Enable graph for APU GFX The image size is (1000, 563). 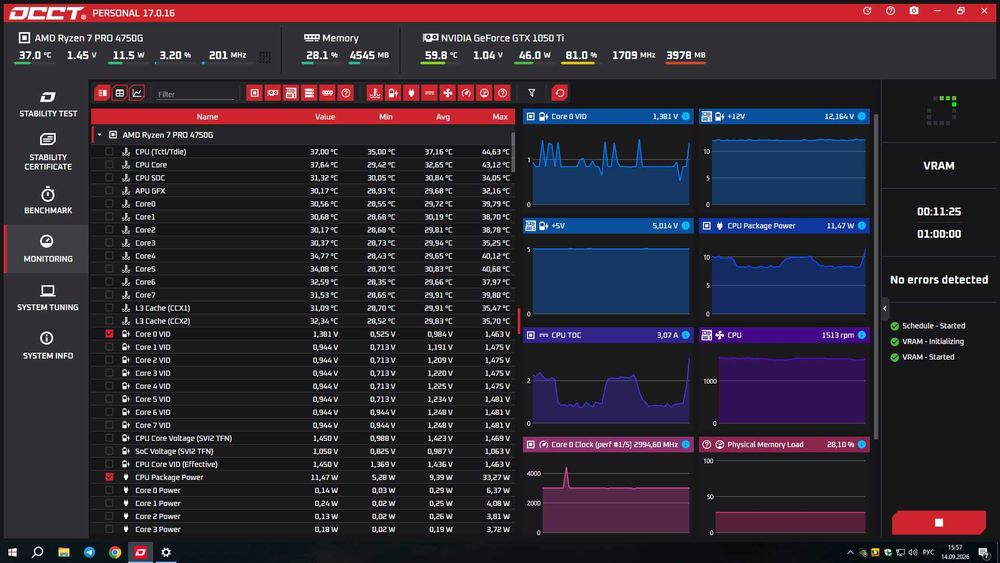coord(109,191)
